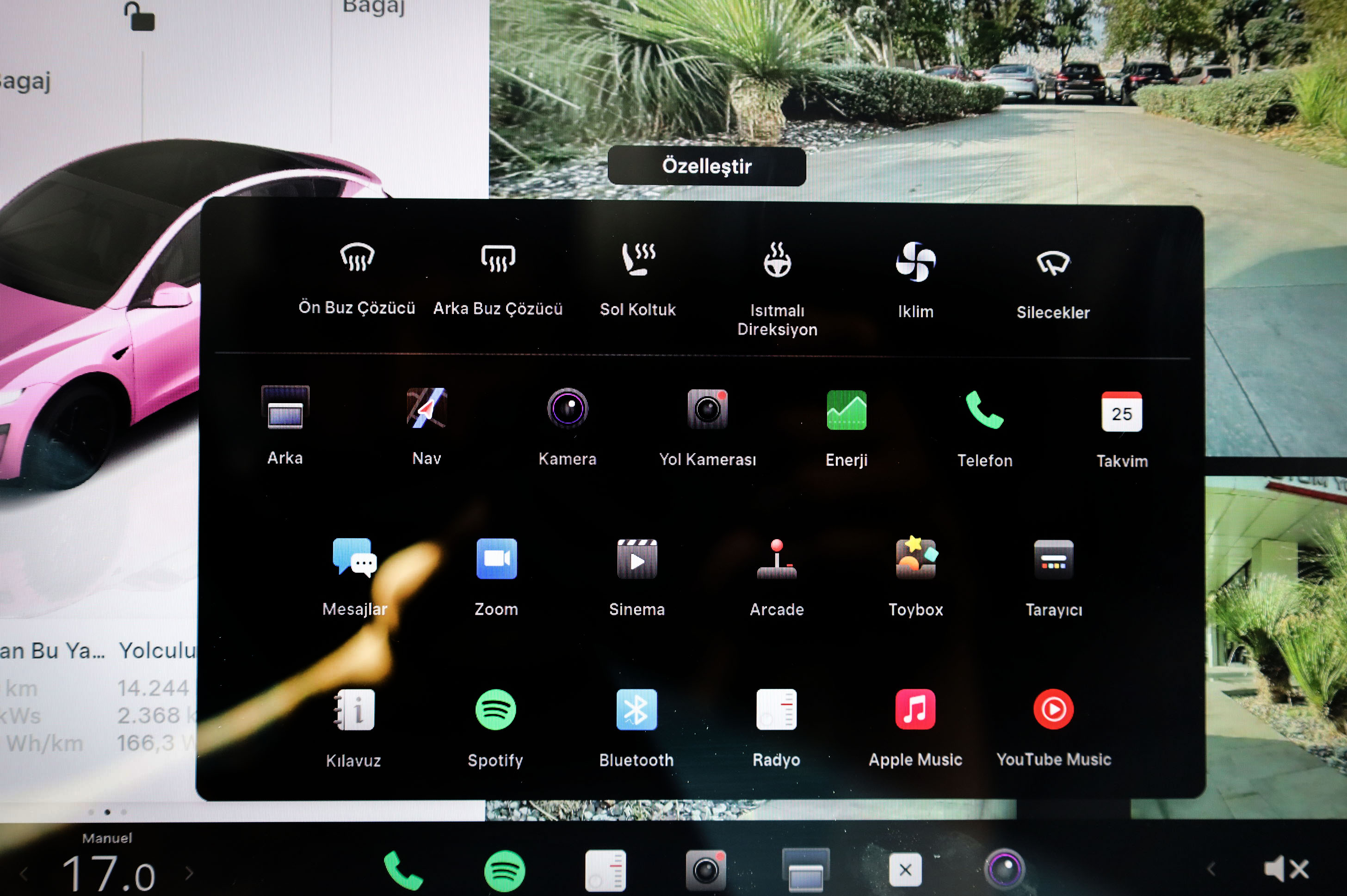Toggle Sol Koltuk seat heater
The width and height of the screenshot is (1347, 896).
pos(638,259)
